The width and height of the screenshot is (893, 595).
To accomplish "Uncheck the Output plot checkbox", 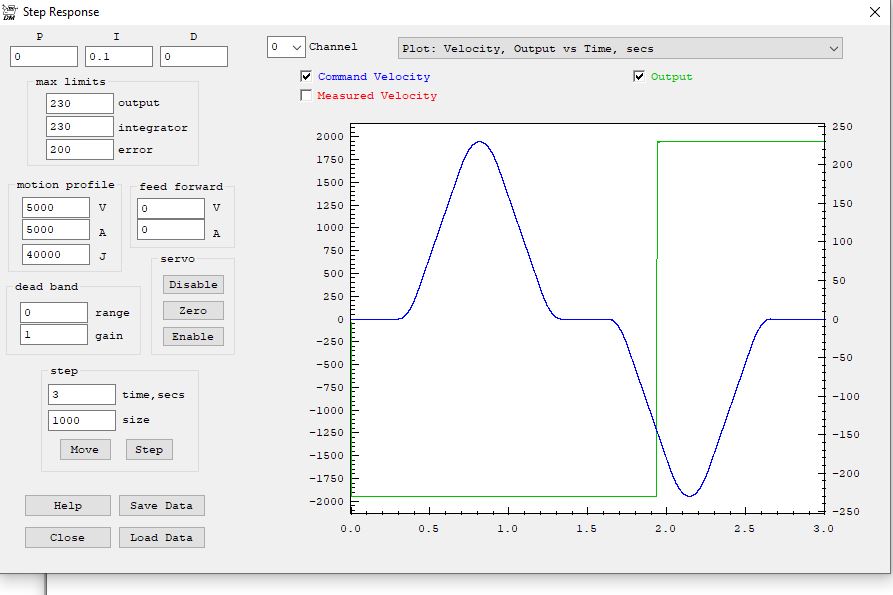I will (639, 77).
